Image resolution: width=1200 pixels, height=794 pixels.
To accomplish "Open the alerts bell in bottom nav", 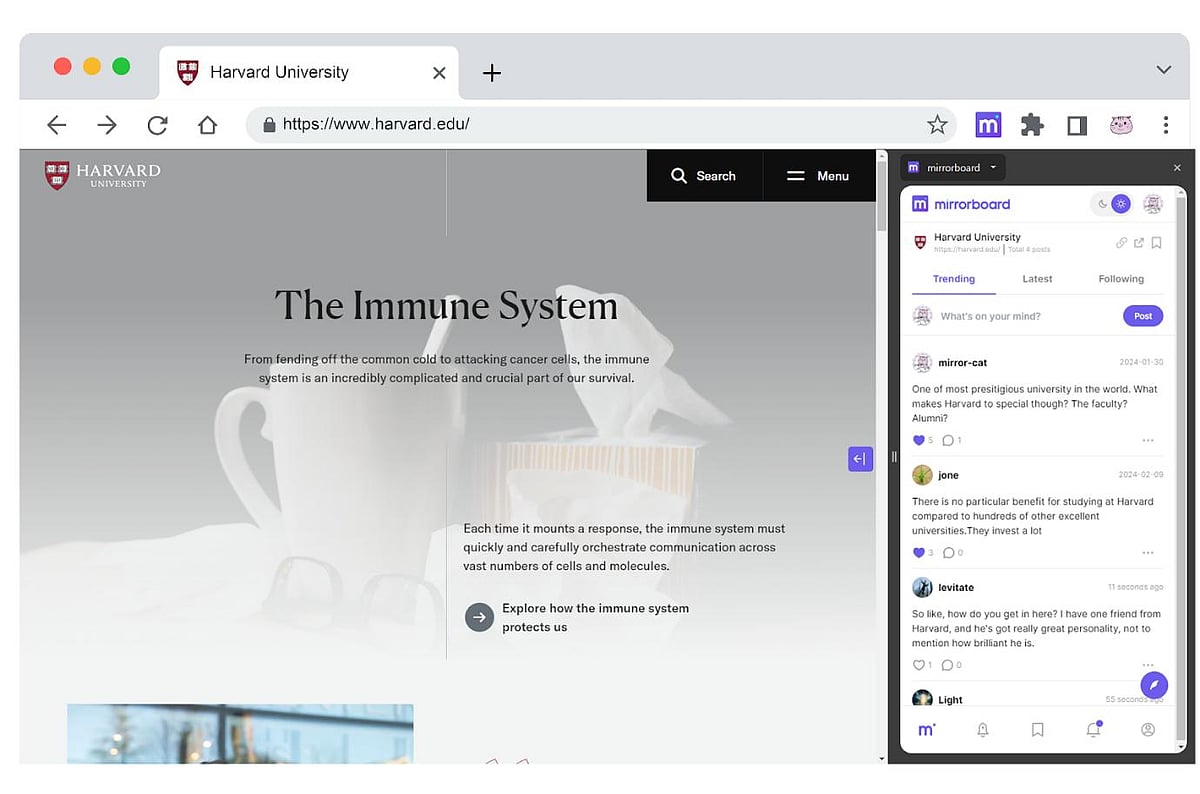I will 983,730.
